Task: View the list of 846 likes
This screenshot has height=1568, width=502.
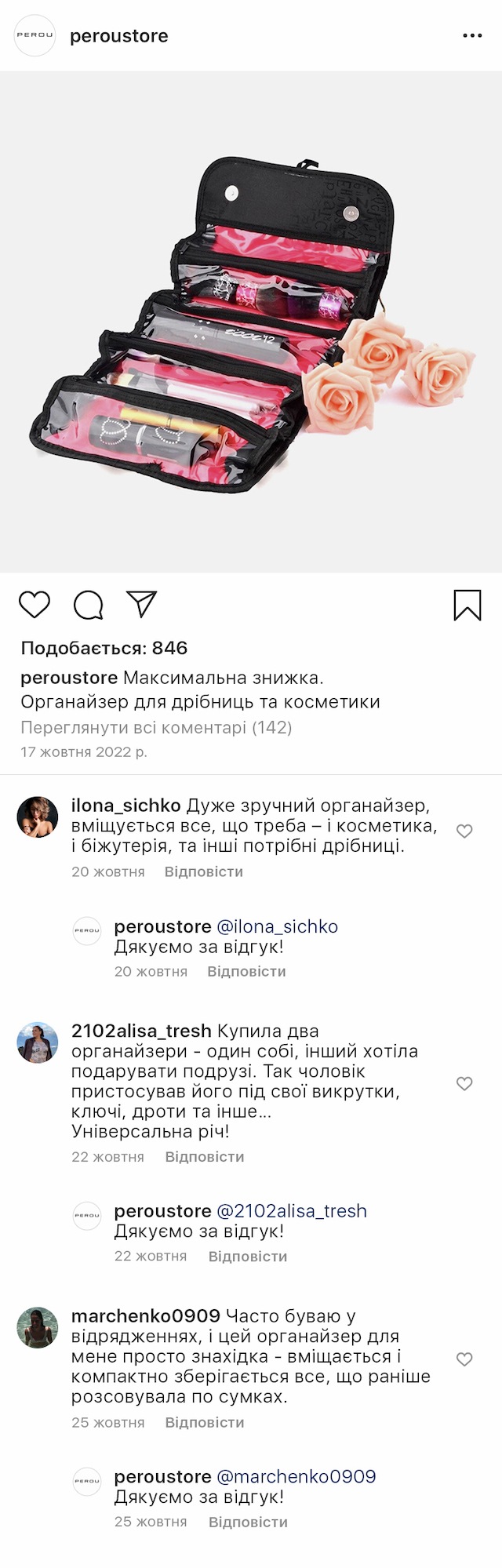Action: 104,648
